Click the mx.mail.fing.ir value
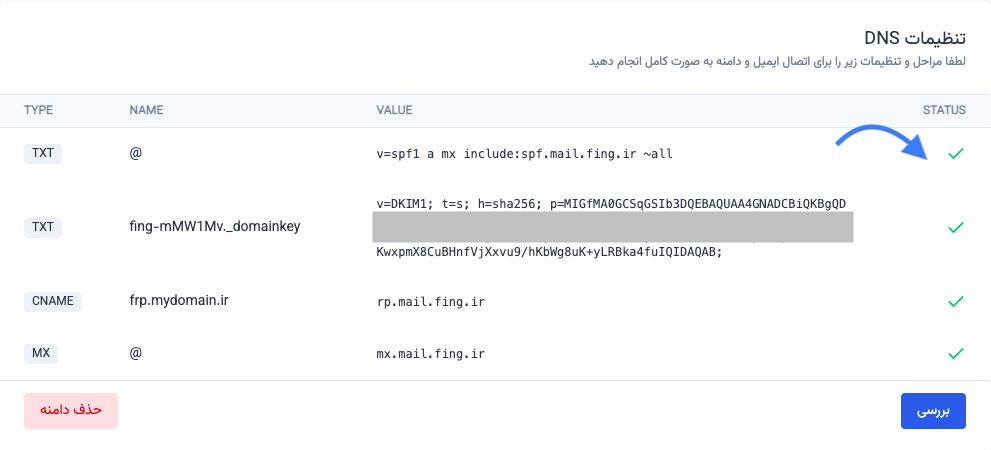The width and height of the screenshot is (991, 450). (x=431, y=354)
